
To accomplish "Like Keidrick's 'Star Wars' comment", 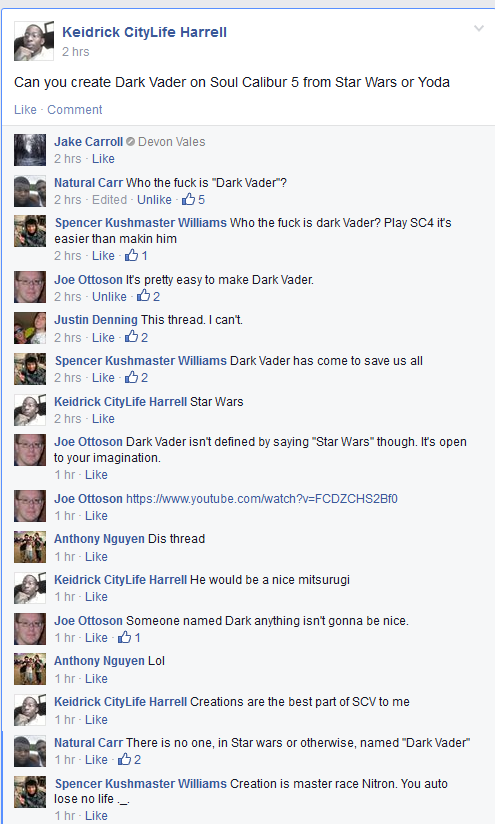I will pos(103,419).
